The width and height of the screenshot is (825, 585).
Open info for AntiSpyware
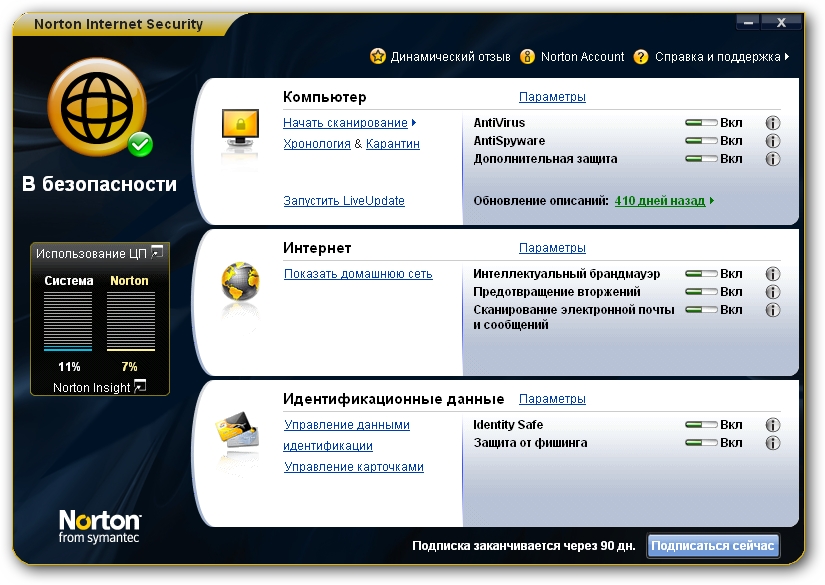point(772,141)
